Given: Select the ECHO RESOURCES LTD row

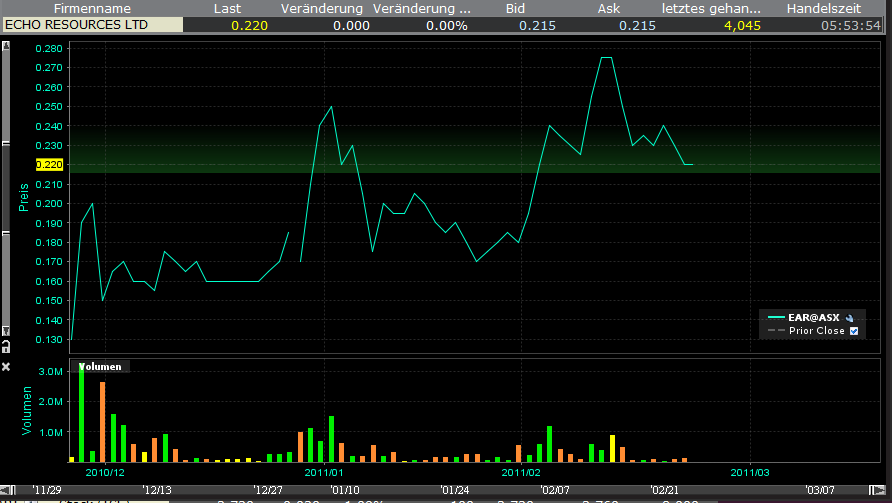Looking at the screenshot, I should coord(91,25).
